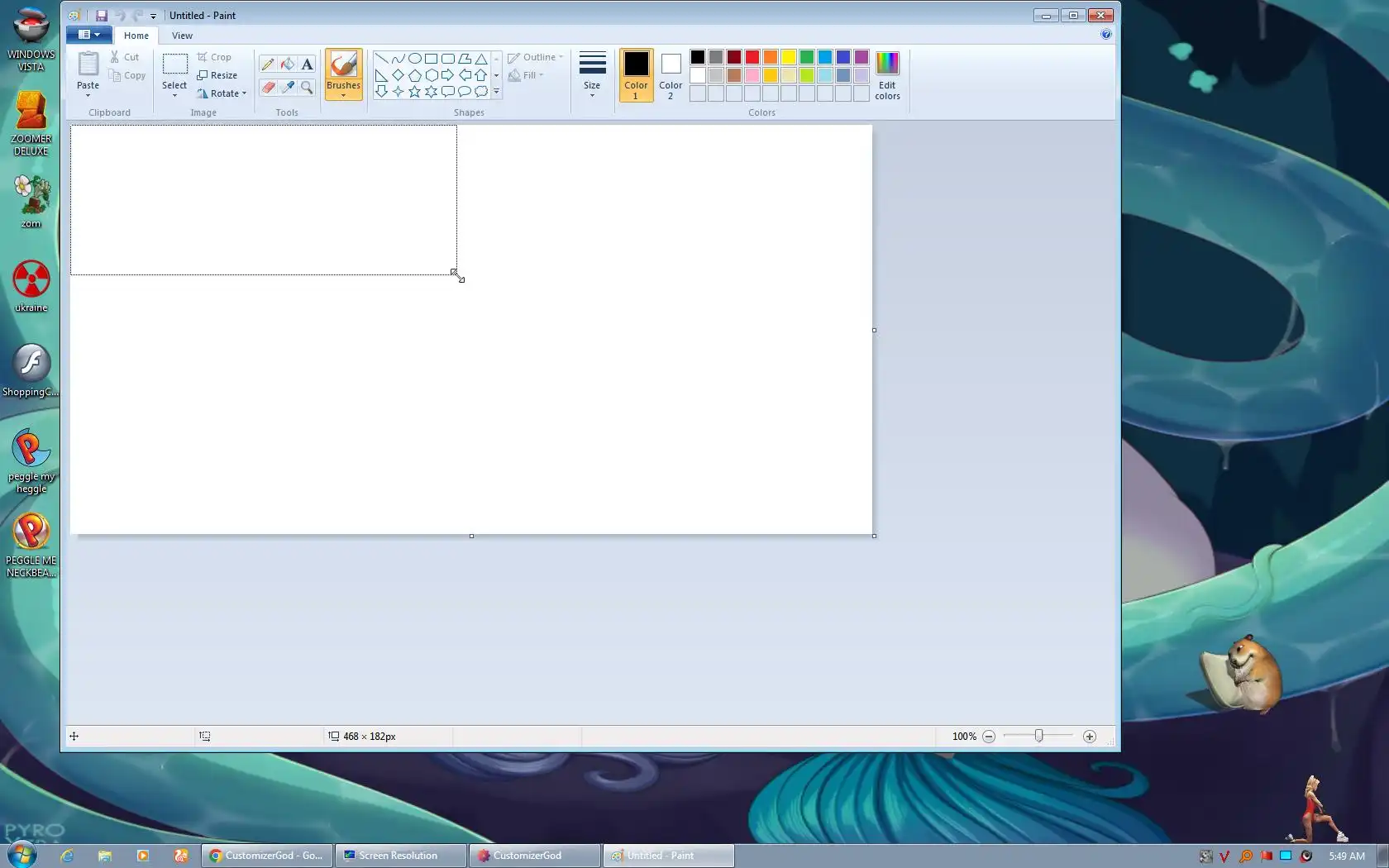Expand the Shapes gallery More arrow
Viewport: 1389px width, 868px height.
496,92
